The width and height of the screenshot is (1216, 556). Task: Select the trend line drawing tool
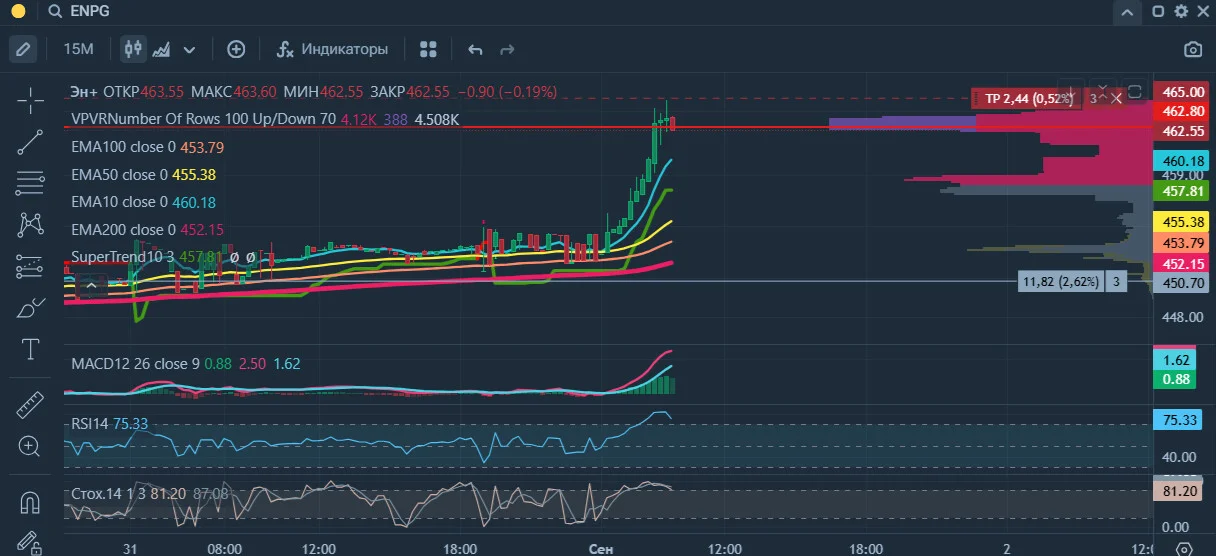tap(31, 142)
